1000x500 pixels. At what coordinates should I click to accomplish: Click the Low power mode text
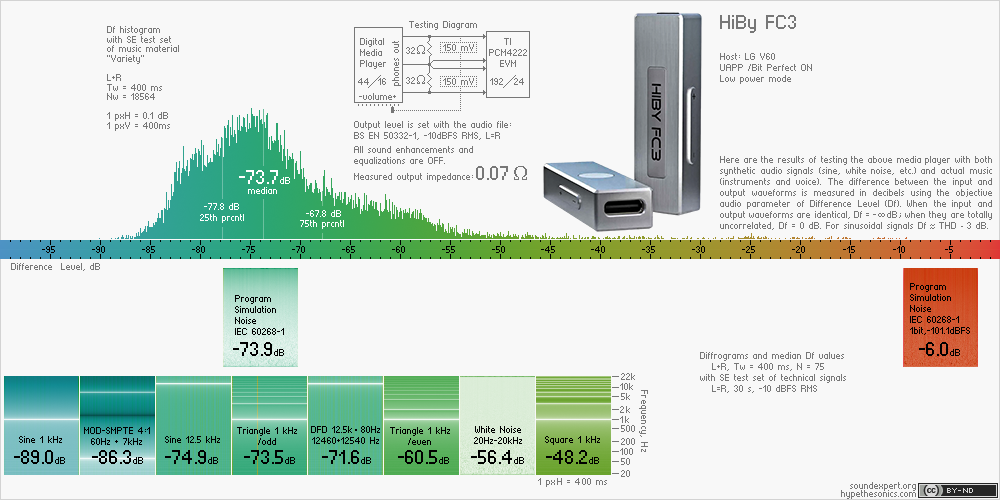[755, 78]
